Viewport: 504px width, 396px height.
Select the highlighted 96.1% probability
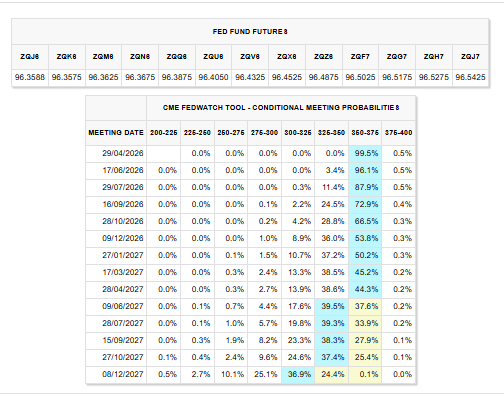365,170
